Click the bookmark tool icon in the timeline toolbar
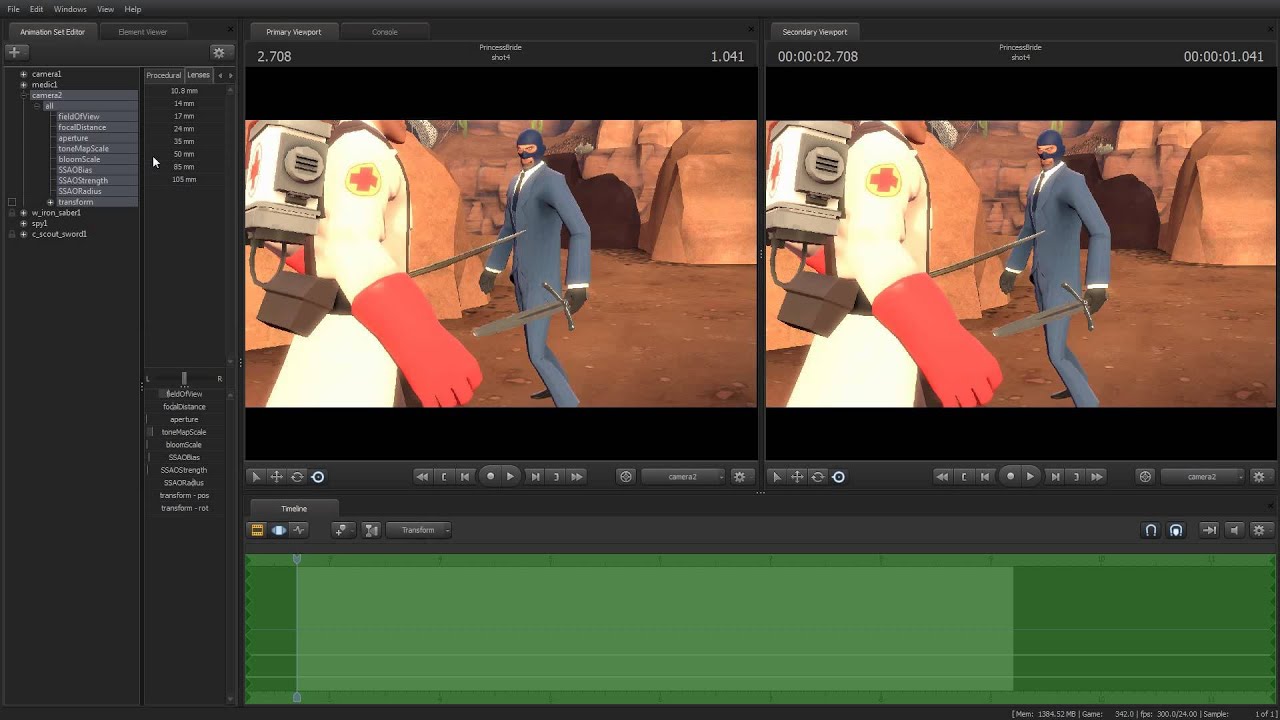The width and height of the screenshot is (1280, 720). [342, 530]
